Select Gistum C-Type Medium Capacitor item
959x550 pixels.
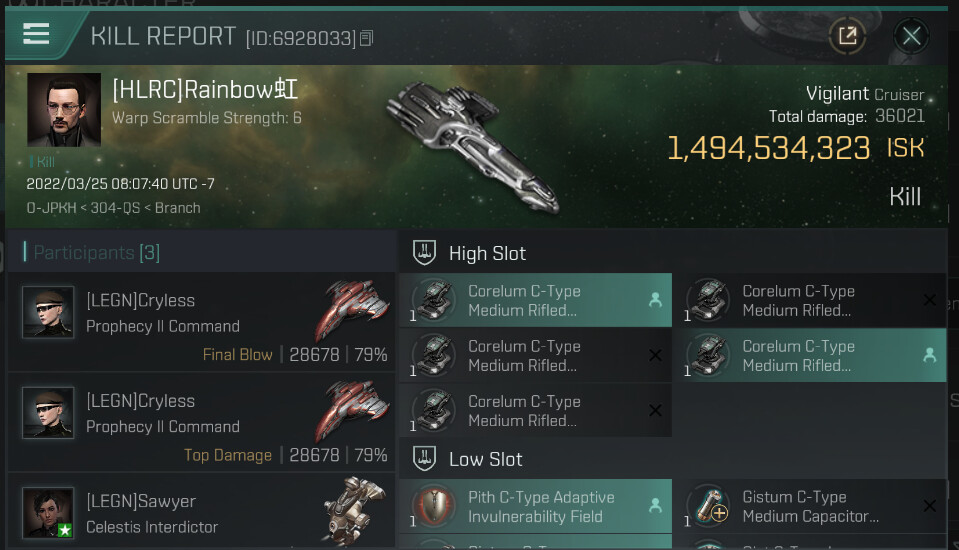point(810,506)
